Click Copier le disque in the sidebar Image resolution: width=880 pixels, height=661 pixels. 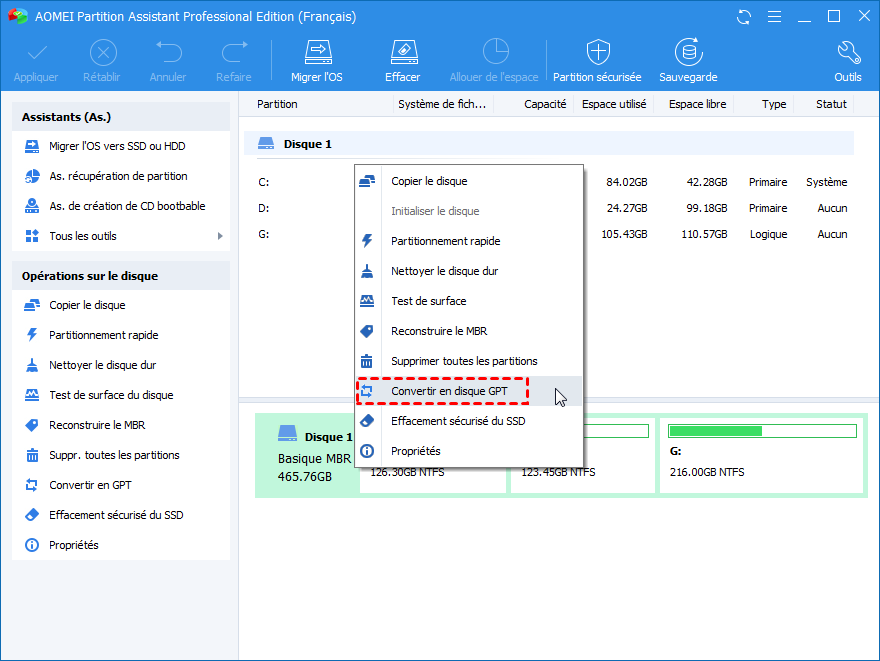[x=121, y=305]
